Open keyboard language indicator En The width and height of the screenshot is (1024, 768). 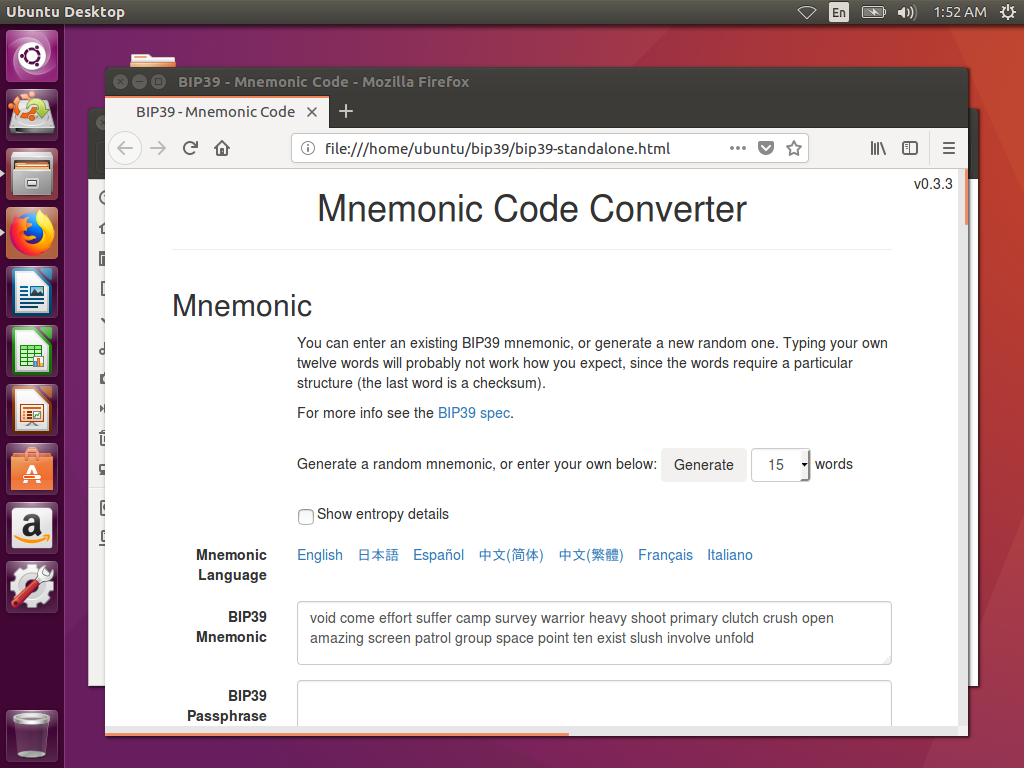[x=839, y=12]
